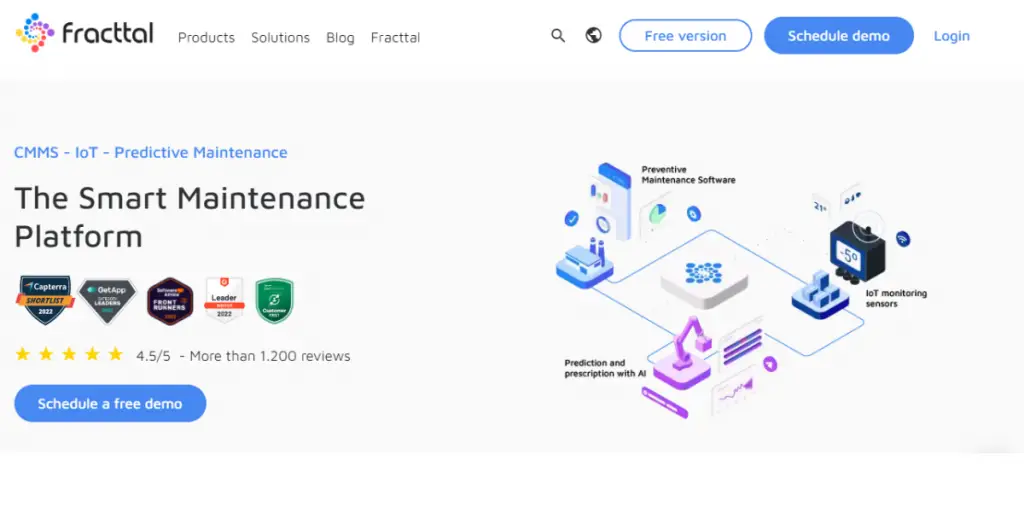Open the Fracttal navigation menu item
The width and height of the screenshot is (1024, 512).
click(395, 37)
